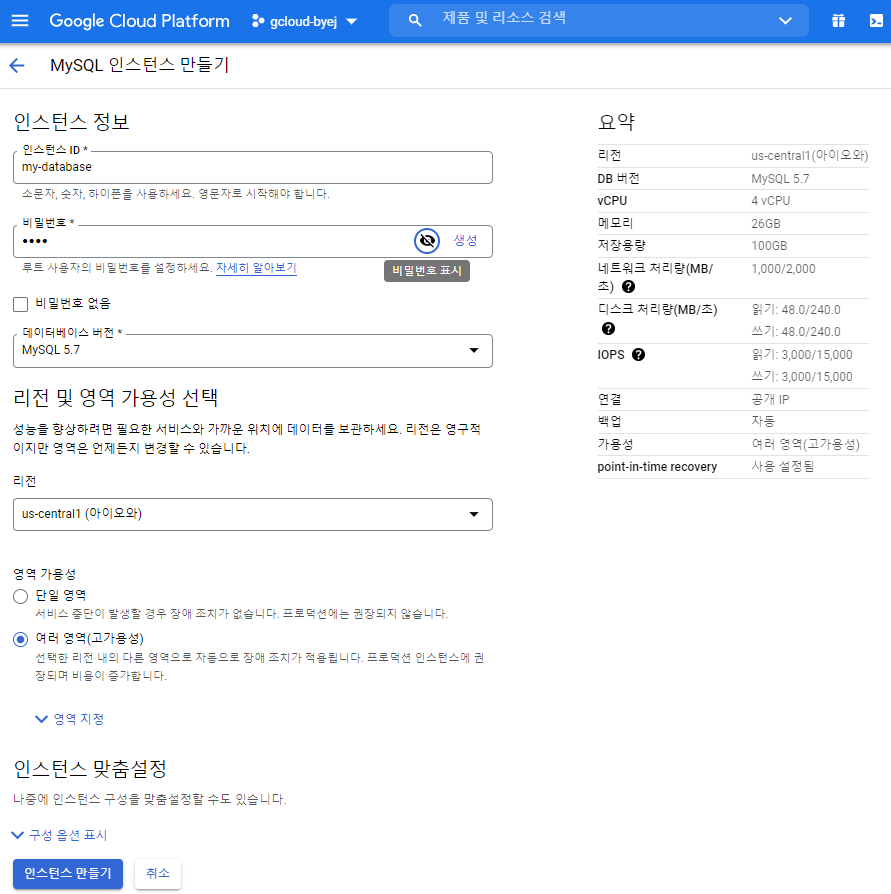
Task: Click summary value 사용 설정됨
Action: click(x=782, y=467)
